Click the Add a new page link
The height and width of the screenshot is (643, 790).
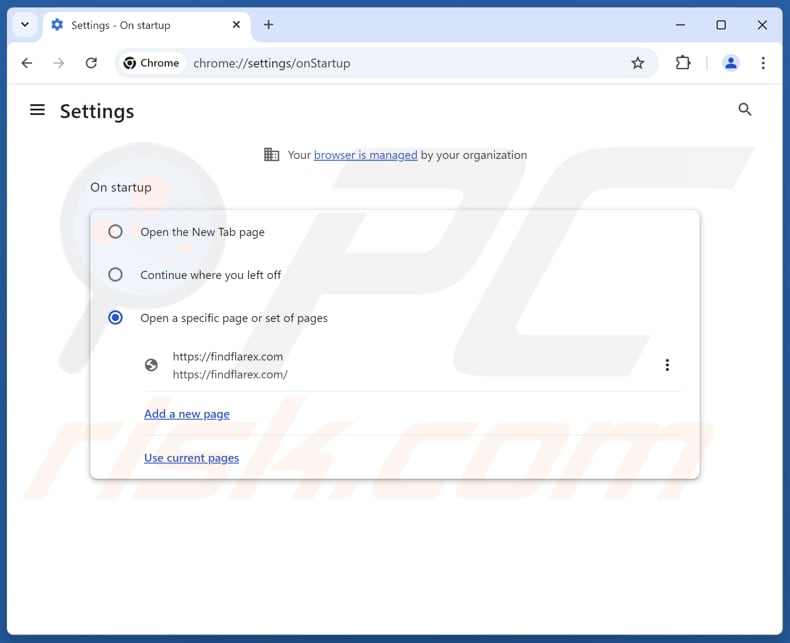(187, 414)
